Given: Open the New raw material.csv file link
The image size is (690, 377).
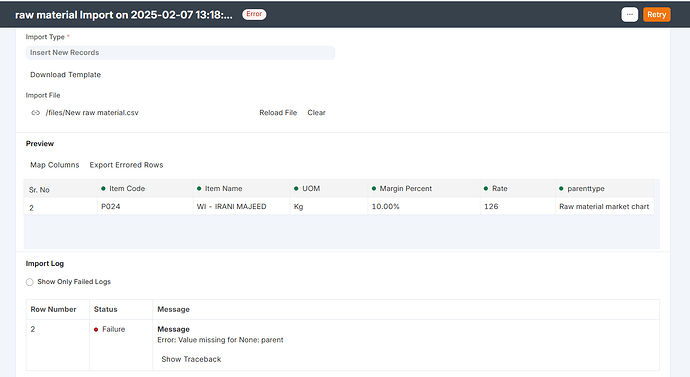Looking at the screenshot, I should [92, 113].
